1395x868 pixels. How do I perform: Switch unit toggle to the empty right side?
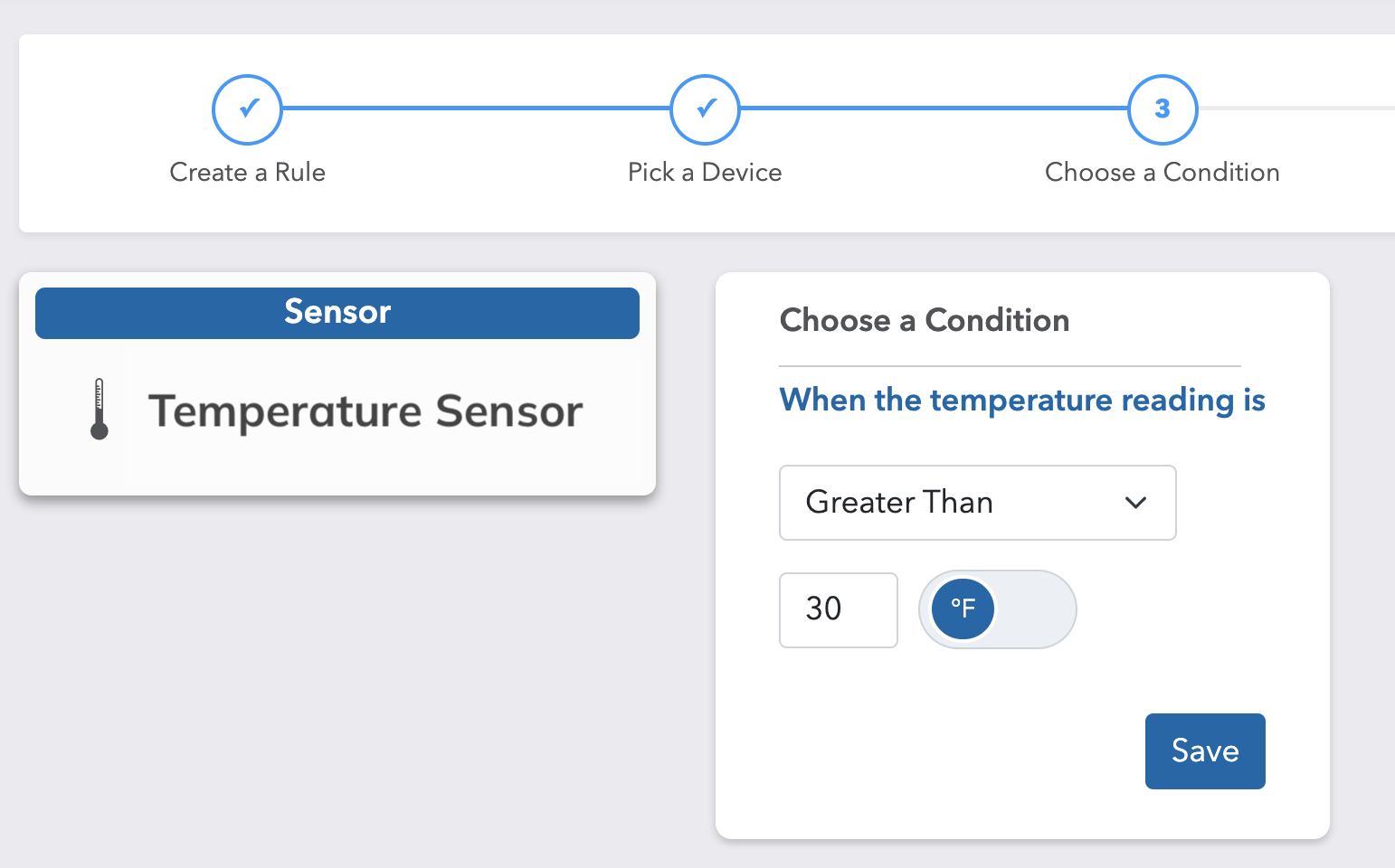coord(1036,609)
